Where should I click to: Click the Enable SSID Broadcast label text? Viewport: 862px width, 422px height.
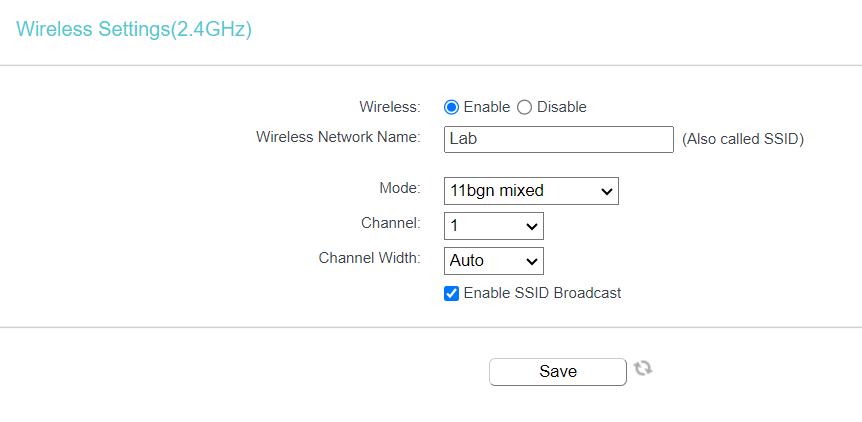(x=542, y=293)
